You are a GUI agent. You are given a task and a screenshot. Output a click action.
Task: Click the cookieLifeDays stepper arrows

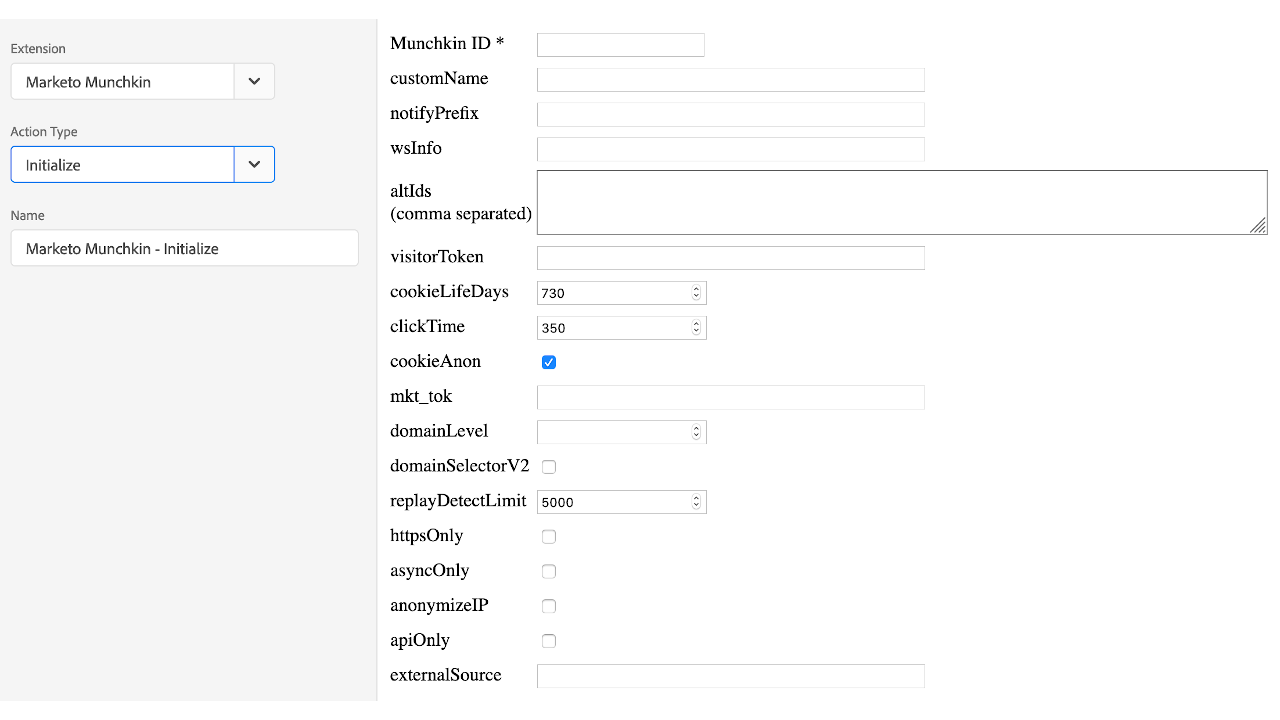(697, 293)
